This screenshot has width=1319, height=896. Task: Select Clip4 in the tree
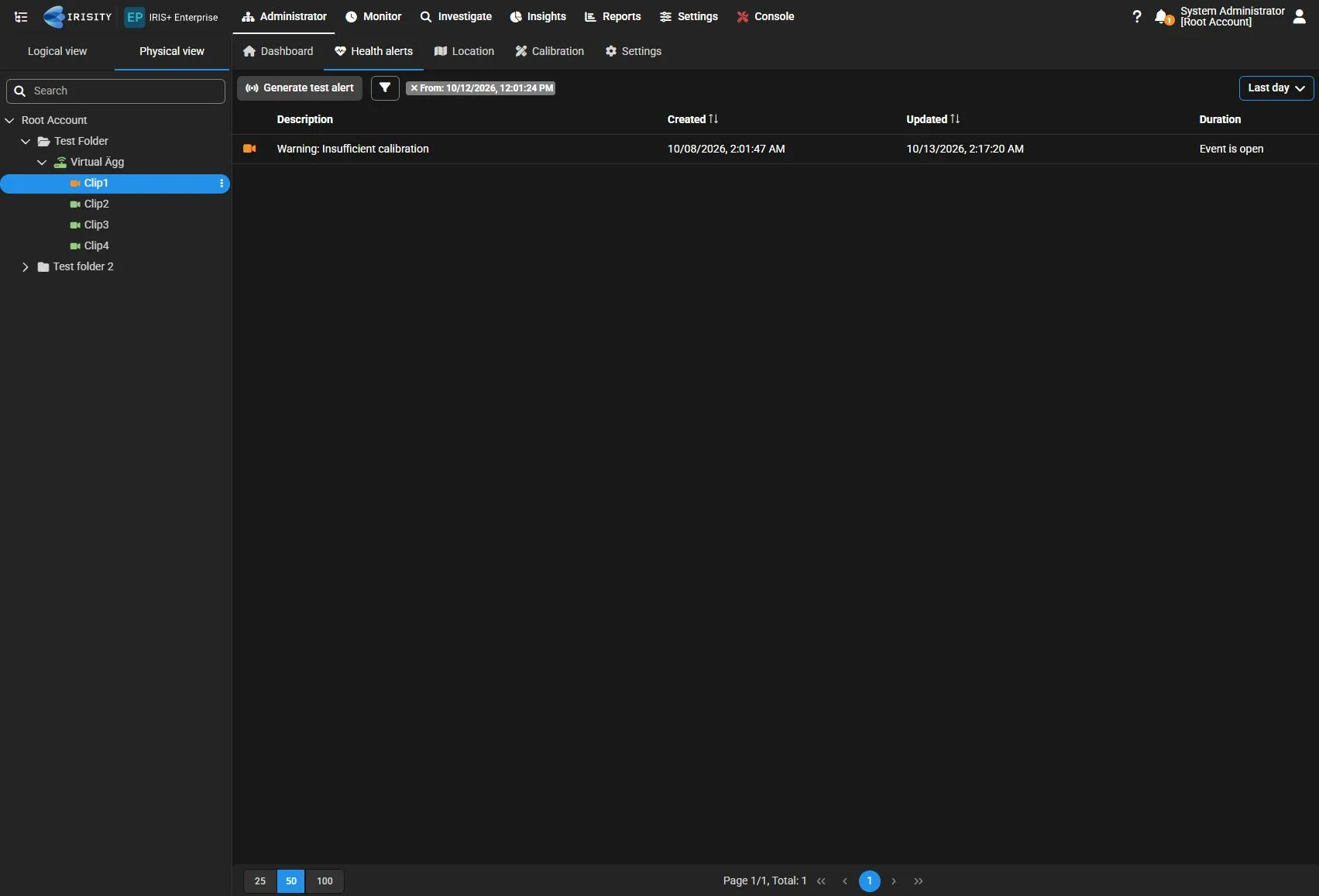(97, 246)
